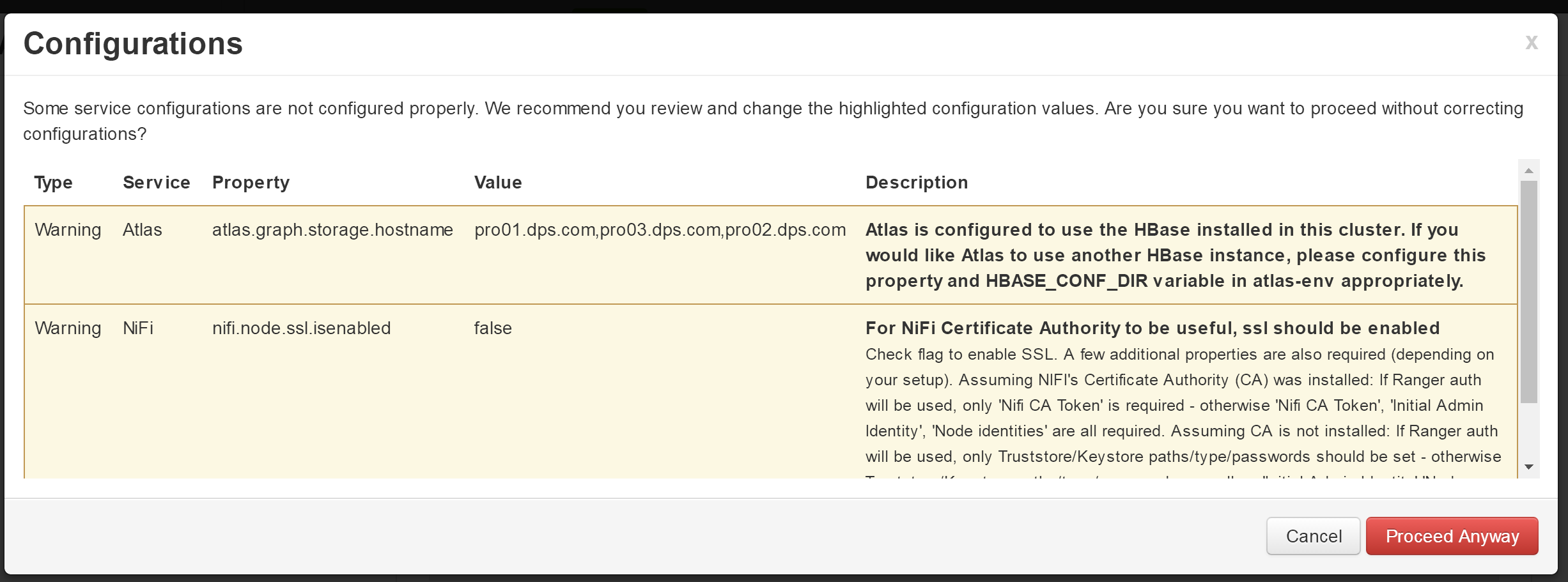Click the Atlas service cell

[x=142, y=230]
